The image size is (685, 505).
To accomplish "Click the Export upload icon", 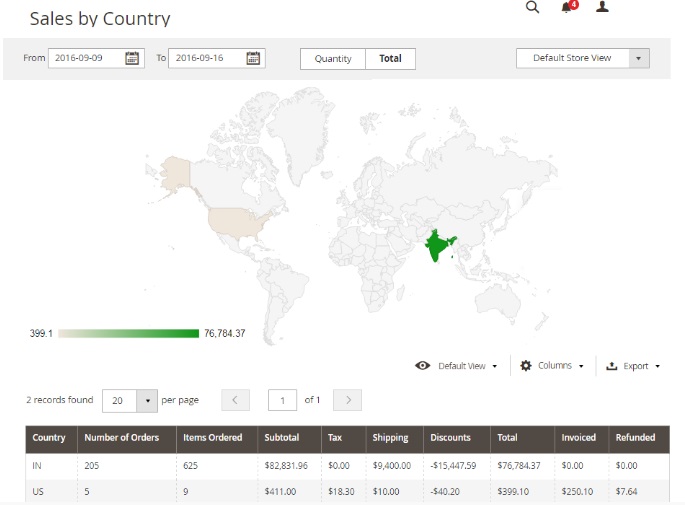I will [612, 366].
